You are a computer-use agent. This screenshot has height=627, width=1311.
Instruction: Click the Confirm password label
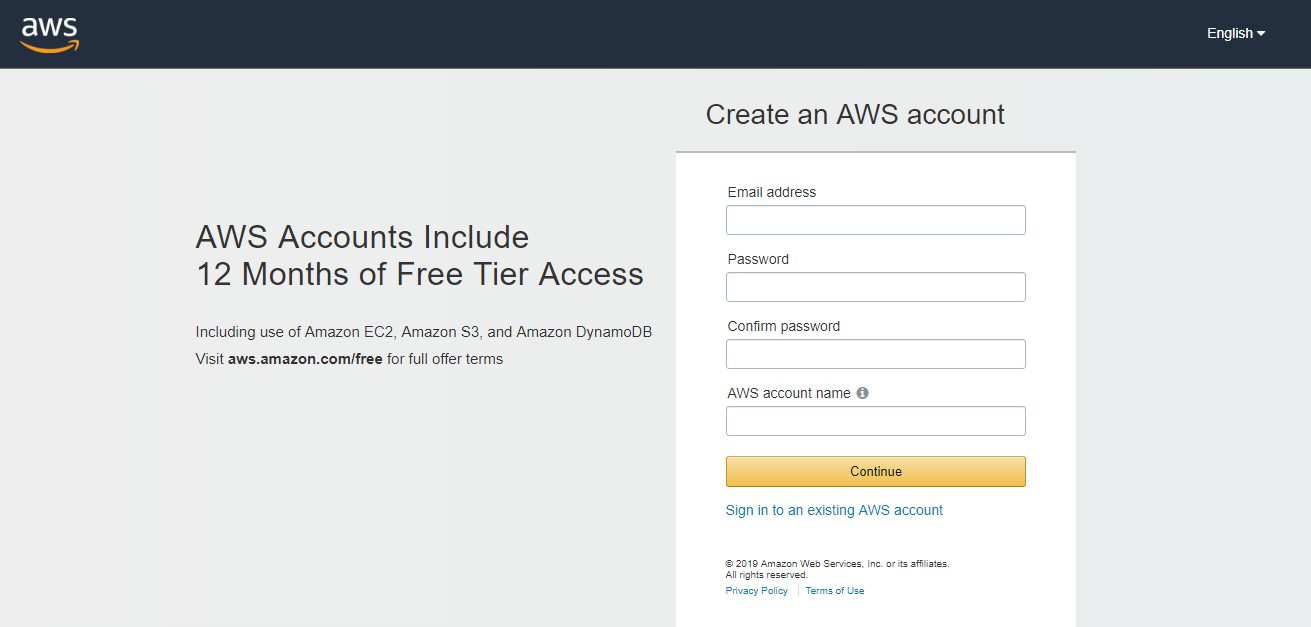coord(783,326)
